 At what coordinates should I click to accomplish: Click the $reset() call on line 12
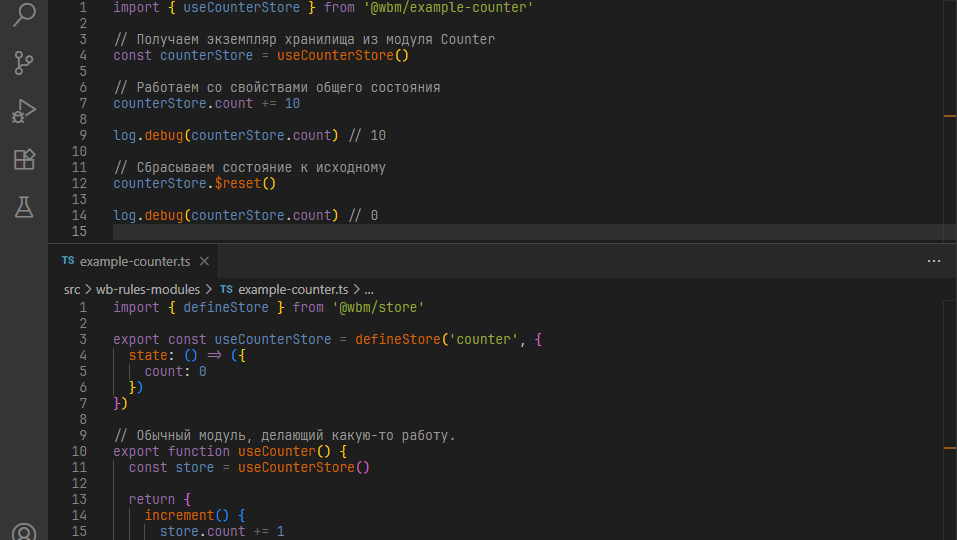click(x=245, y=184)
